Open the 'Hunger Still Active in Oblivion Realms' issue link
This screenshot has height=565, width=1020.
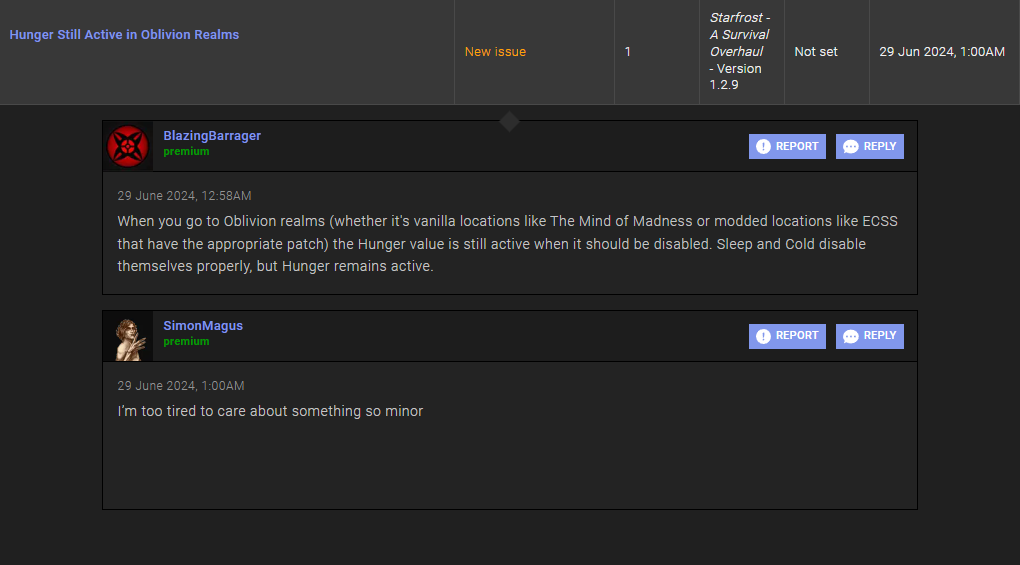124,34
